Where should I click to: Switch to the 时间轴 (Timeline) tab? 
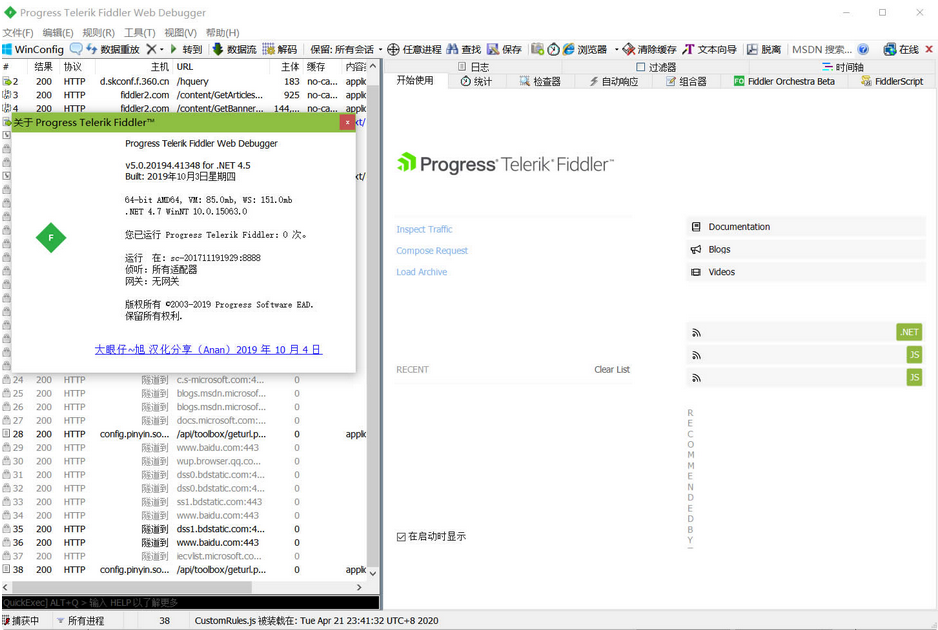(842, 67)
